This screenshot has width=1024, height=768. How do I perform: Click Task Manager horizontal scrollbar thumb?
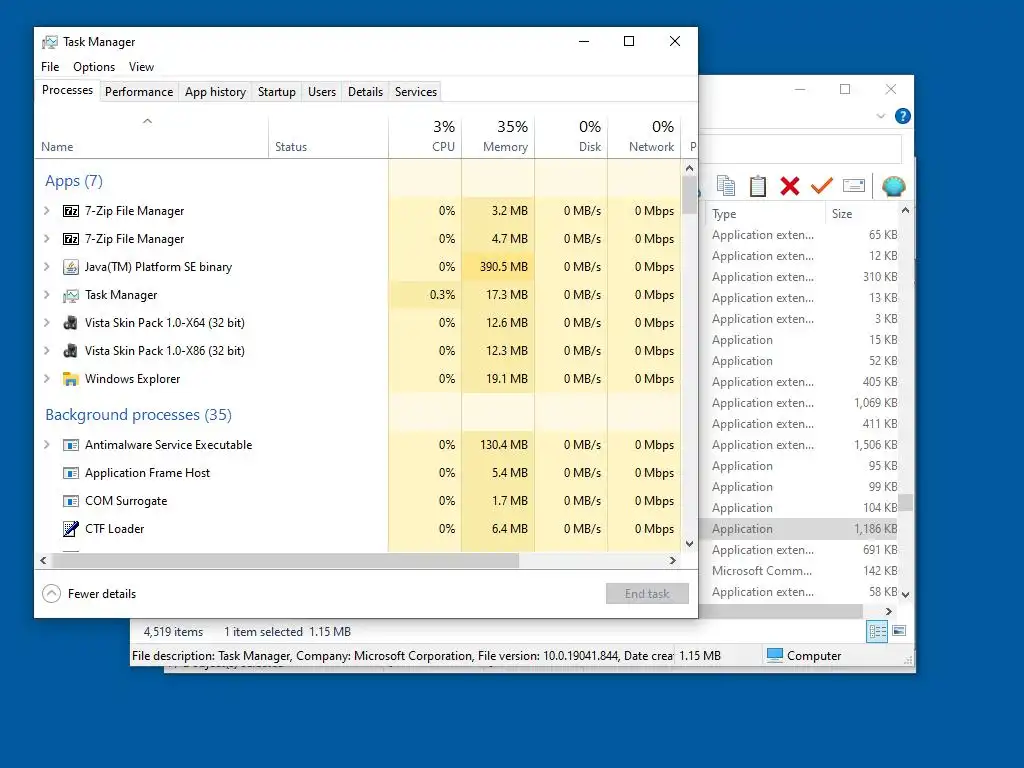(285, 560)
